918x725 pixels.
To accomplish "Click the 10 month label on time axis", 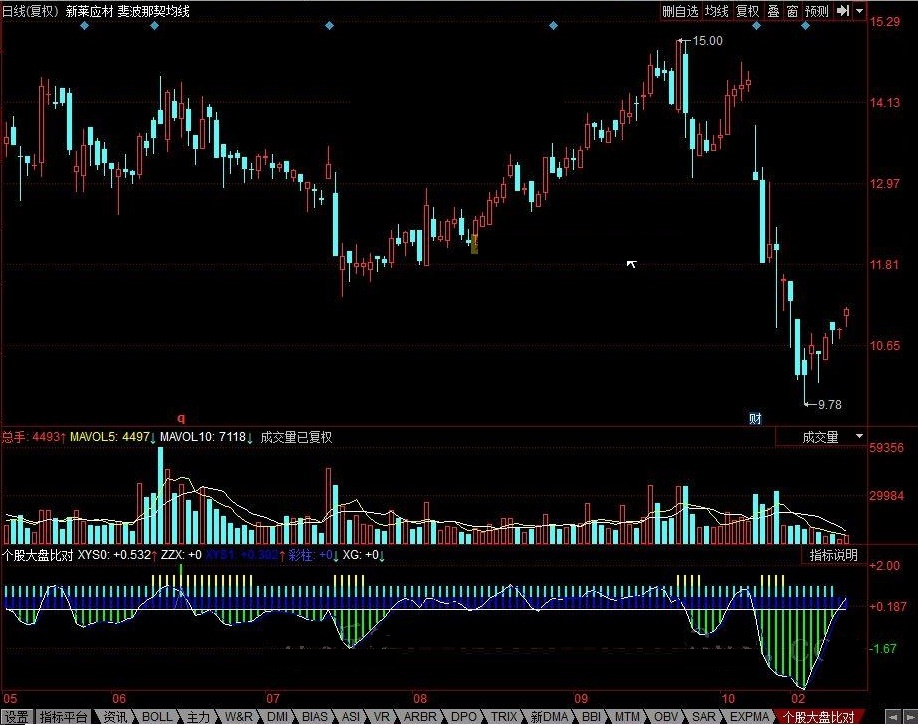I will point(728,698).
